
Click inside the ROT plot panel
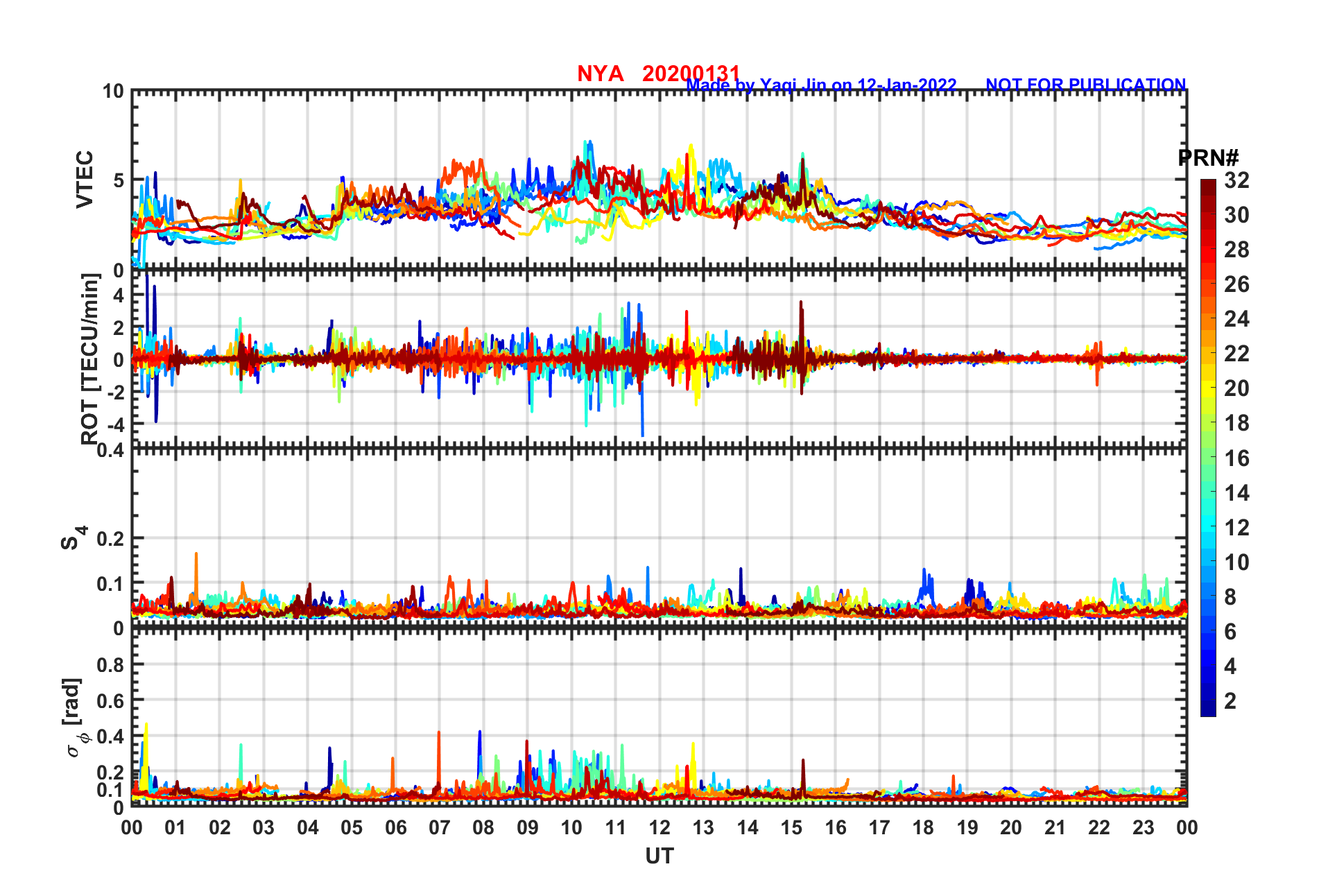[659, 359]
